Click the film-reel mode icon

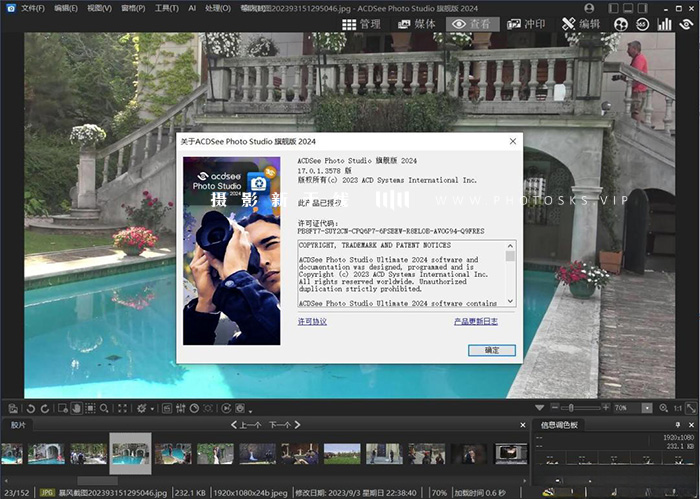(621, 24)
